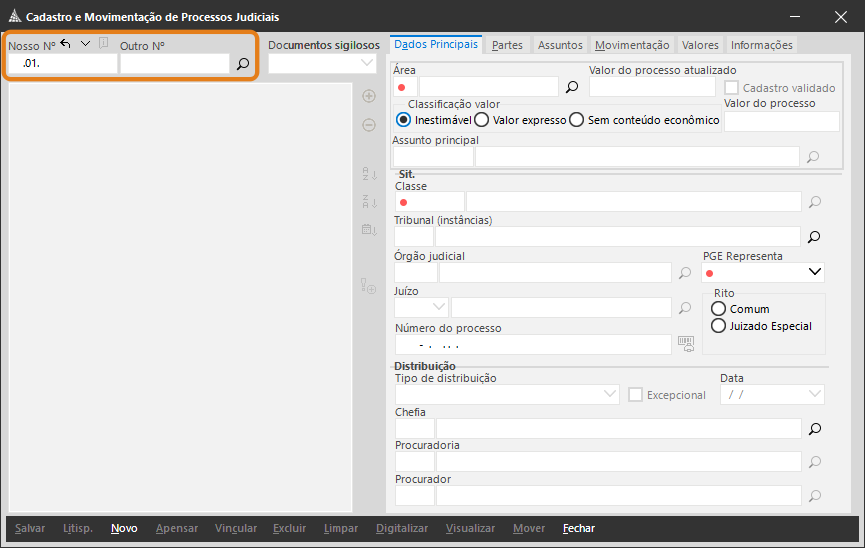Viewport: 865px width, 548px height.
Task: Click the search magnifier beside Outro Nº
Action: click(242, 64)
